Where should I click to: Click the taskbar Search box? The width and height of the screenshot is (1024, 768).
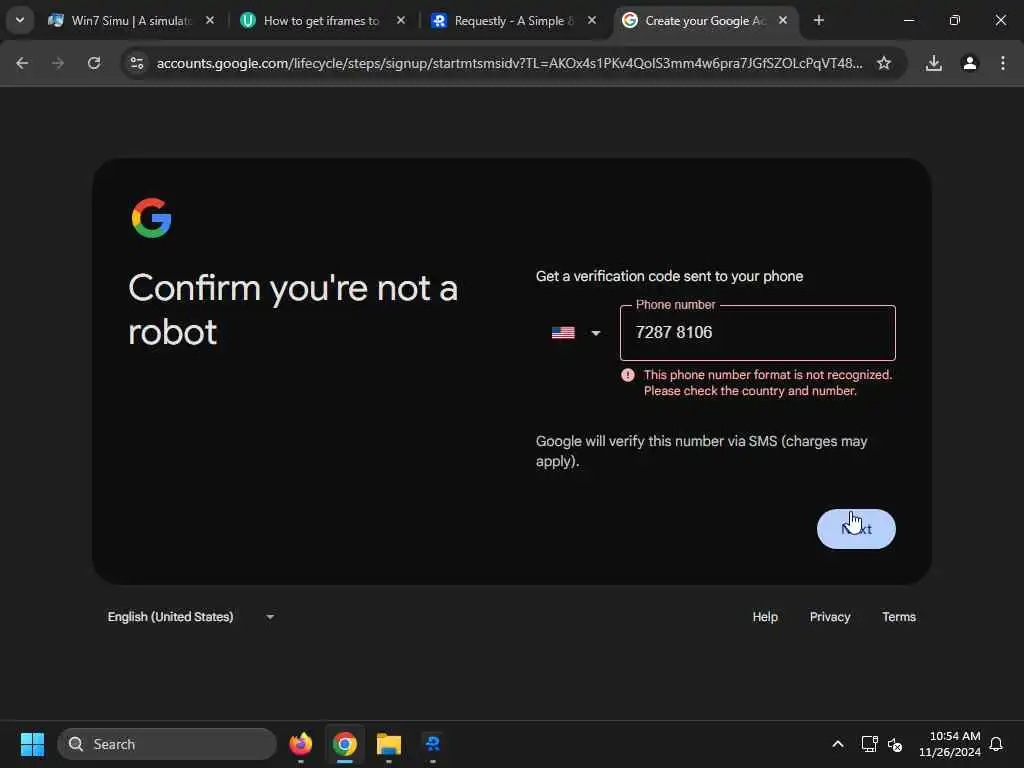[x=167, y=744]
